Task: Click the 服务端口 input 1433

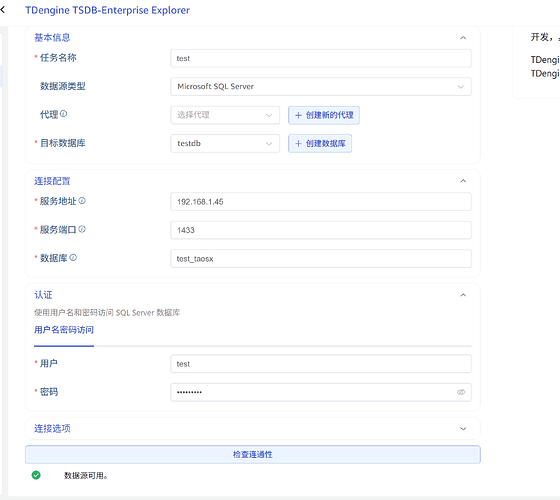Action: [x=321, y=230]
